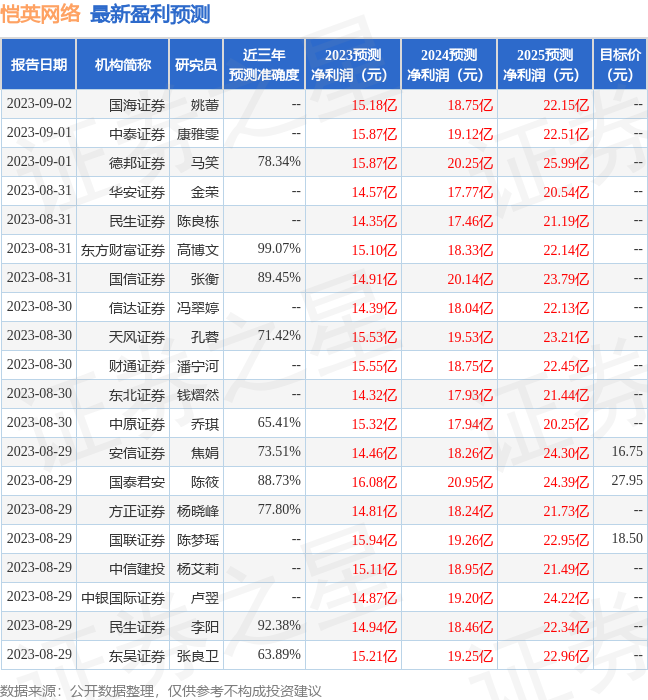Click the 报告日期 column header

click(x=39, y=64)
